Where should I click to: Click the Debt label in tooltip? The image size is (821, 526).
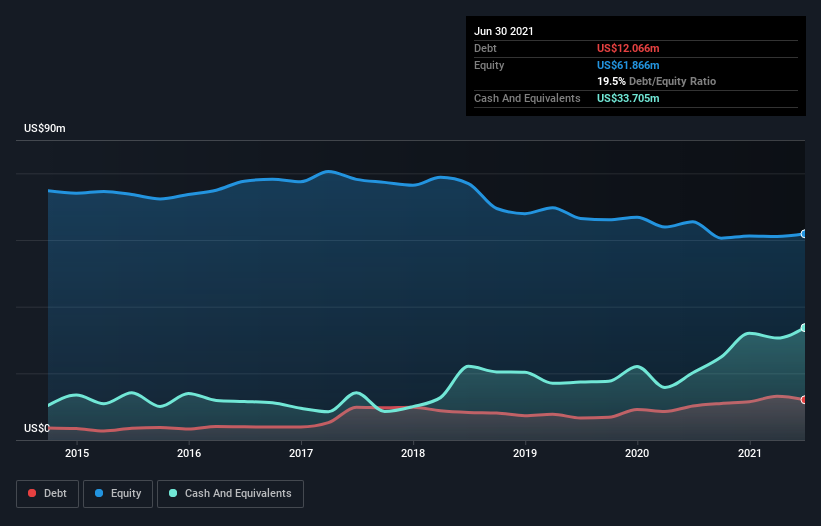coord(485,48)
